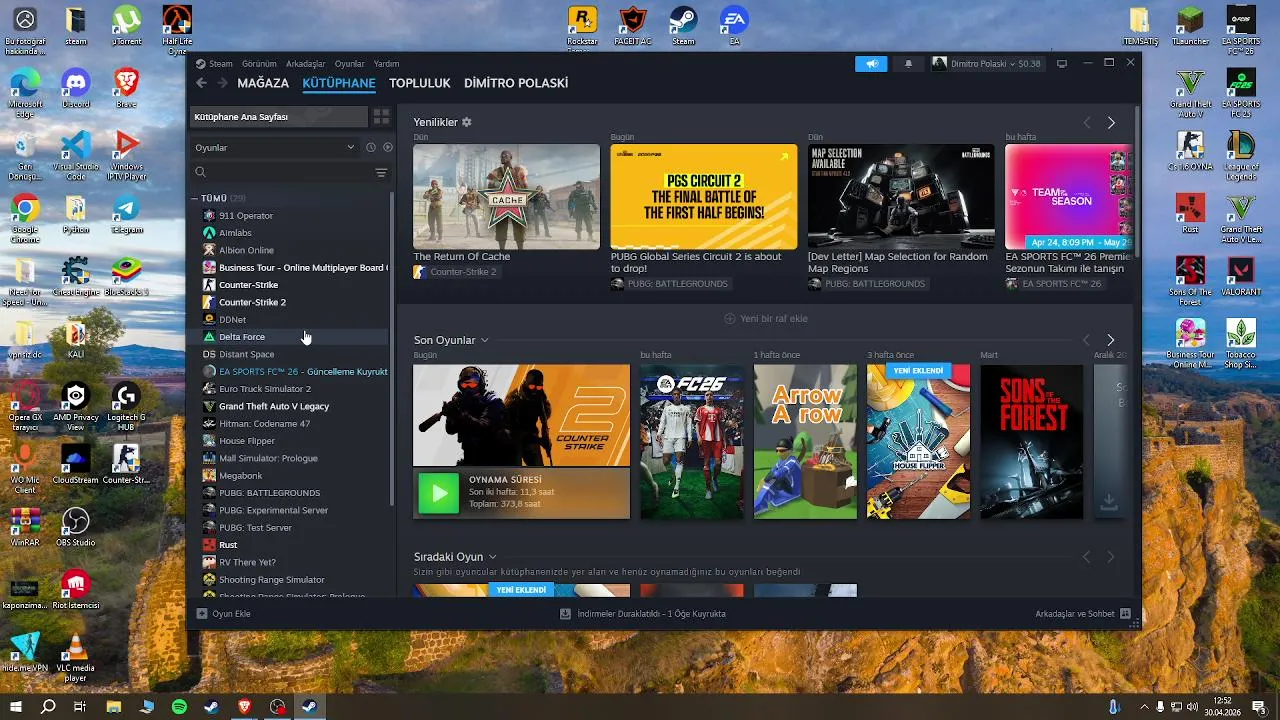Open the Arkadaşlar menu
This screenshot has width=1280, height=720.
[306, 64]
